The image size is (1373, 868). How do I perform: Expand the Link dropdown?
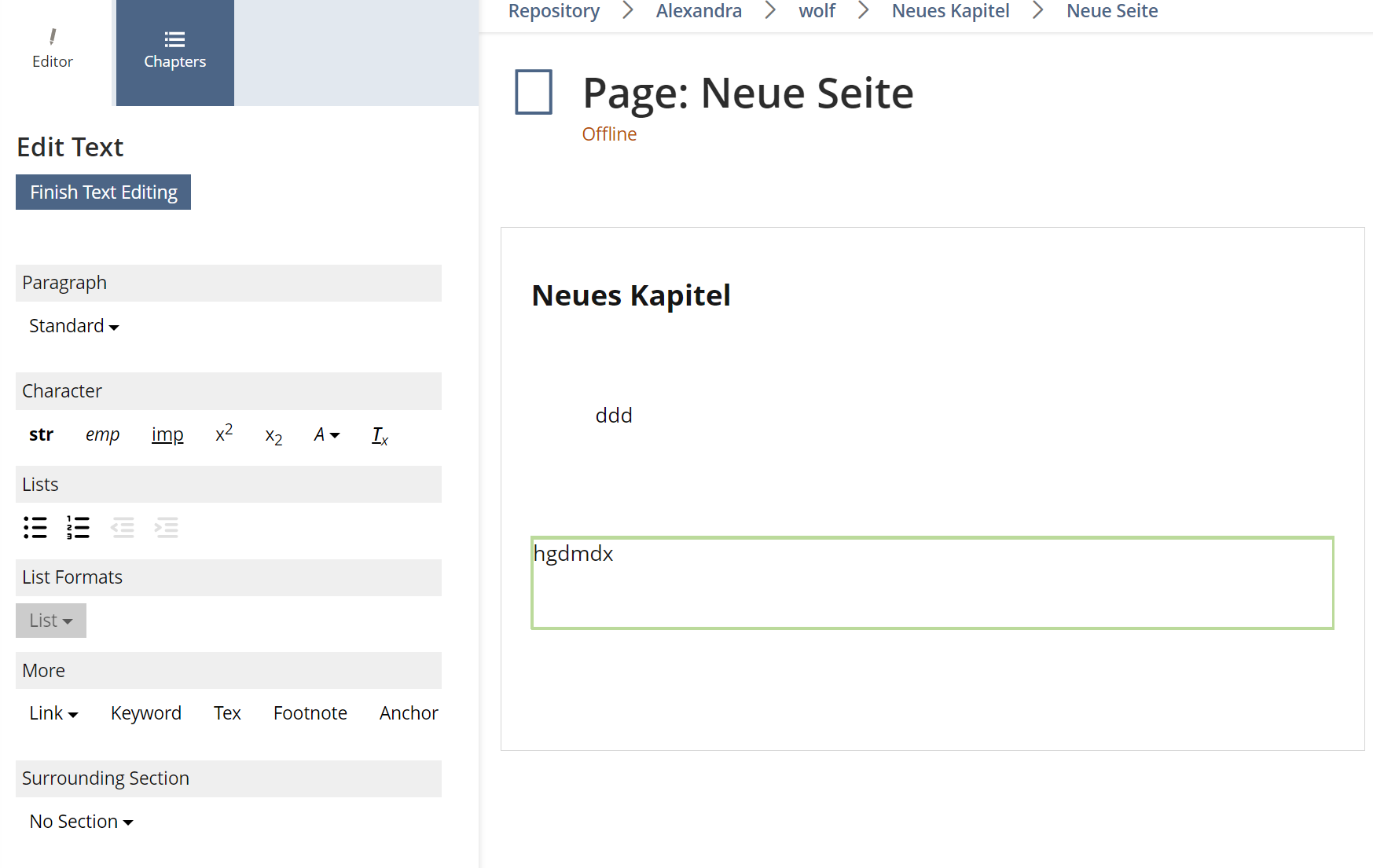coord(53,713)
